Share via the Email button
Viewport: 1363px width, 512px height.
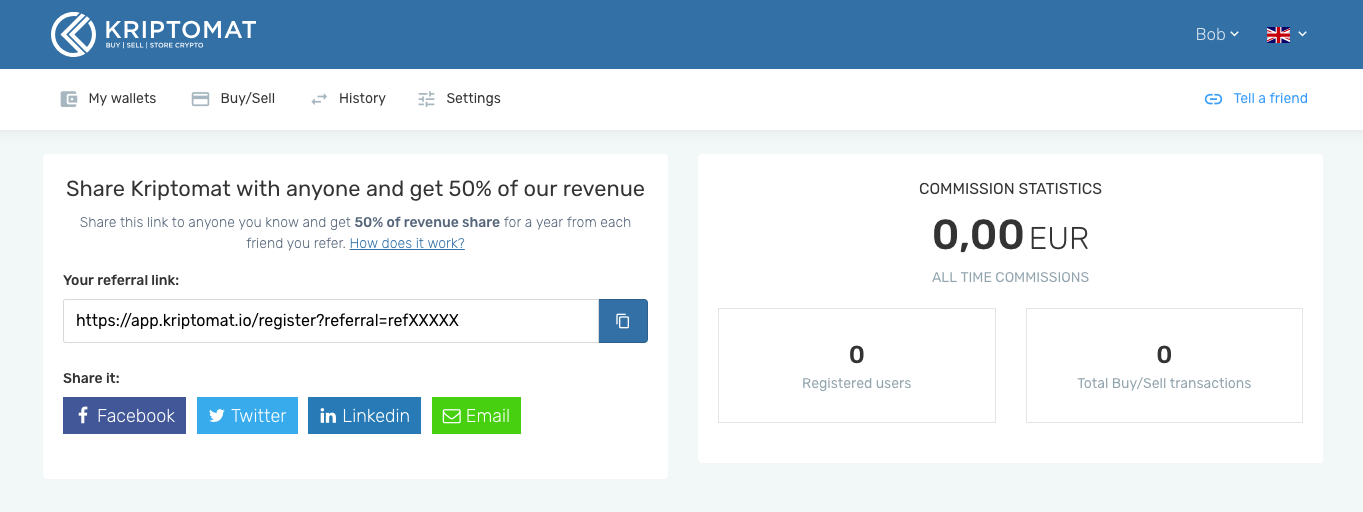point(476,416)
